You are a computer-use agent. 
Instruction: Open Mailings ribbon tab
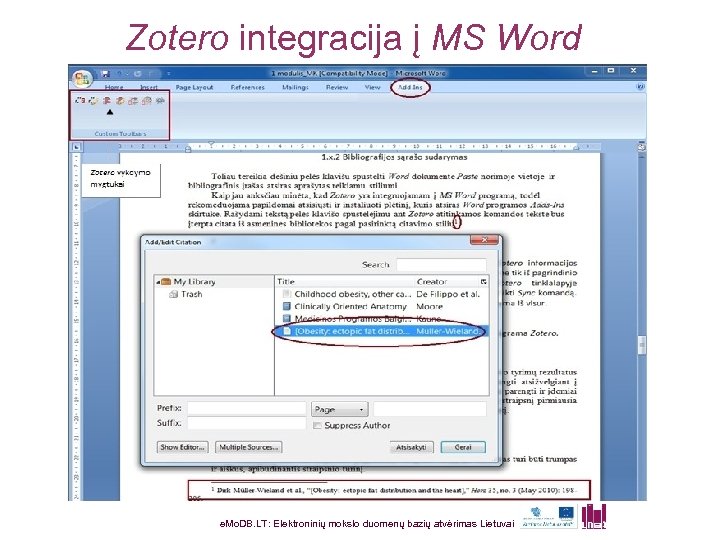(x=295, y=87)
